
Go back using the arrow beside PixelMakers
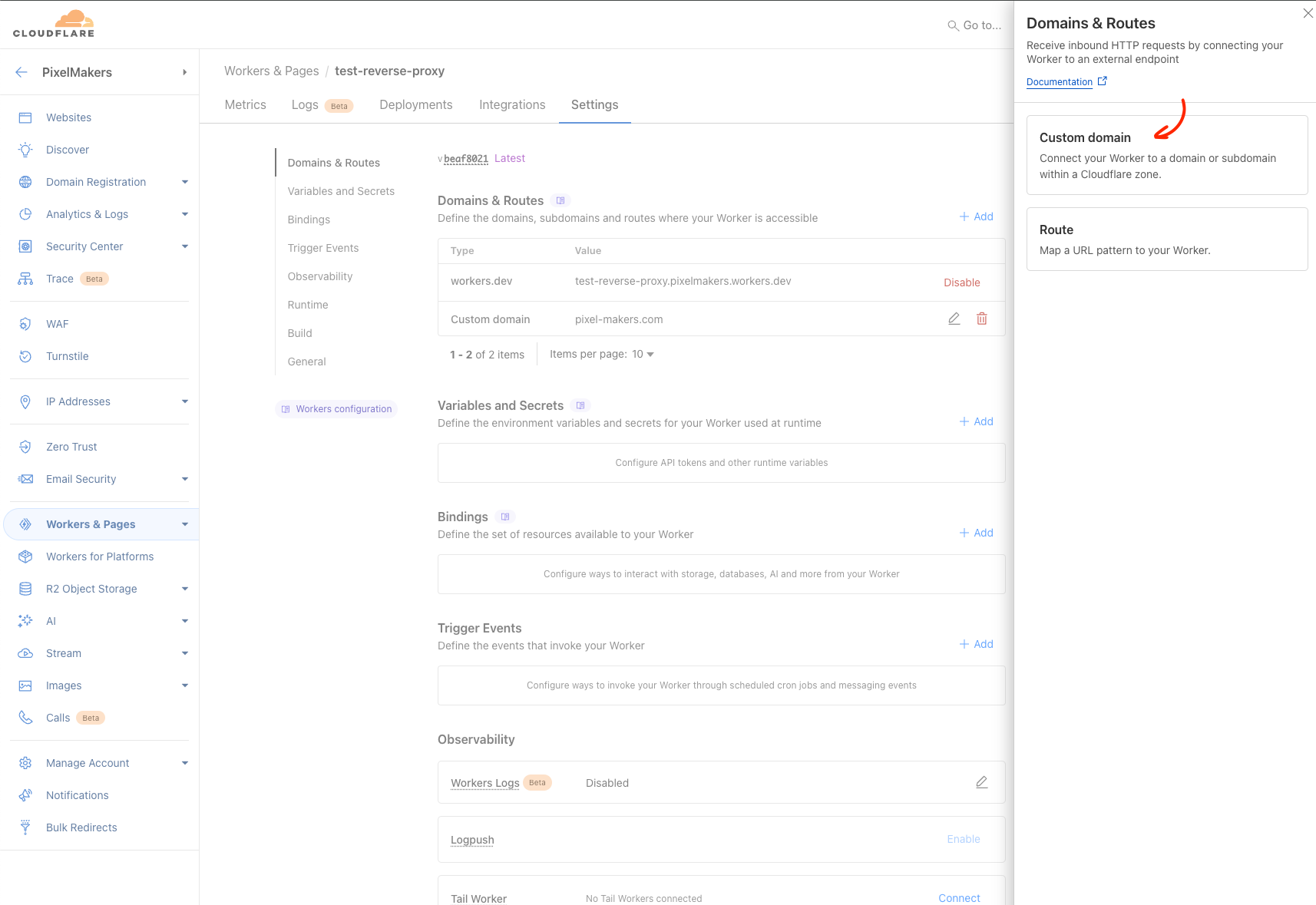coord(21,72)
